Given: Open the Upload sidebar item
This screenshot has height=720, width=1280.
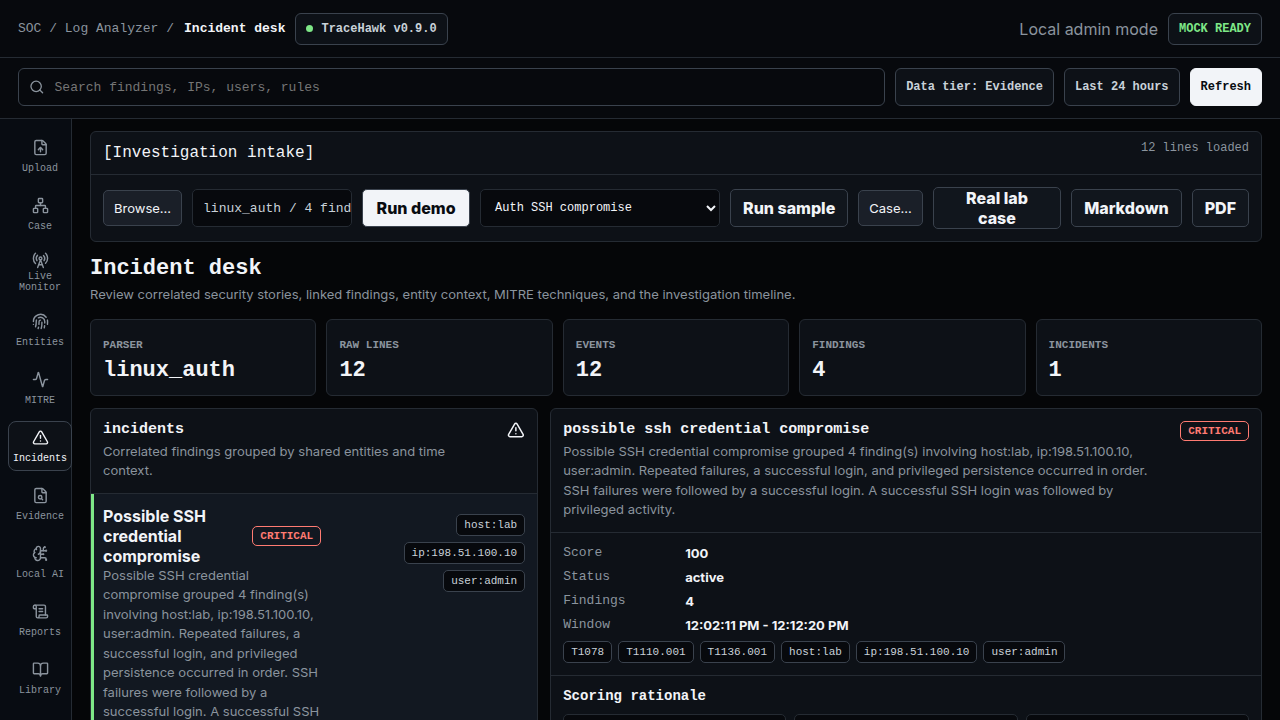Looking at the screenshot, I should click(x=40, y=155).
